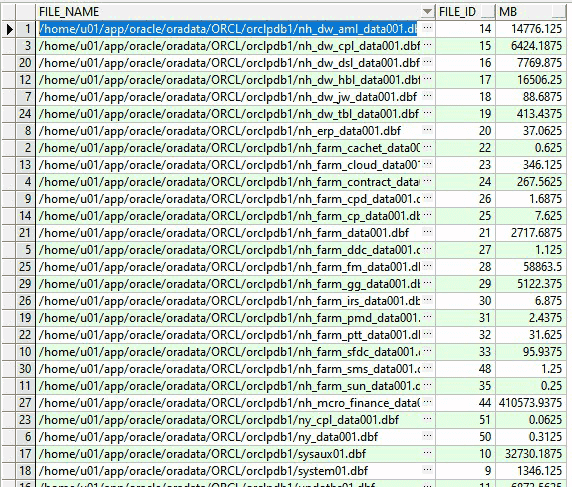Select the MB value 32730.1875
The image size is (572, 487).
pos(531,454)
